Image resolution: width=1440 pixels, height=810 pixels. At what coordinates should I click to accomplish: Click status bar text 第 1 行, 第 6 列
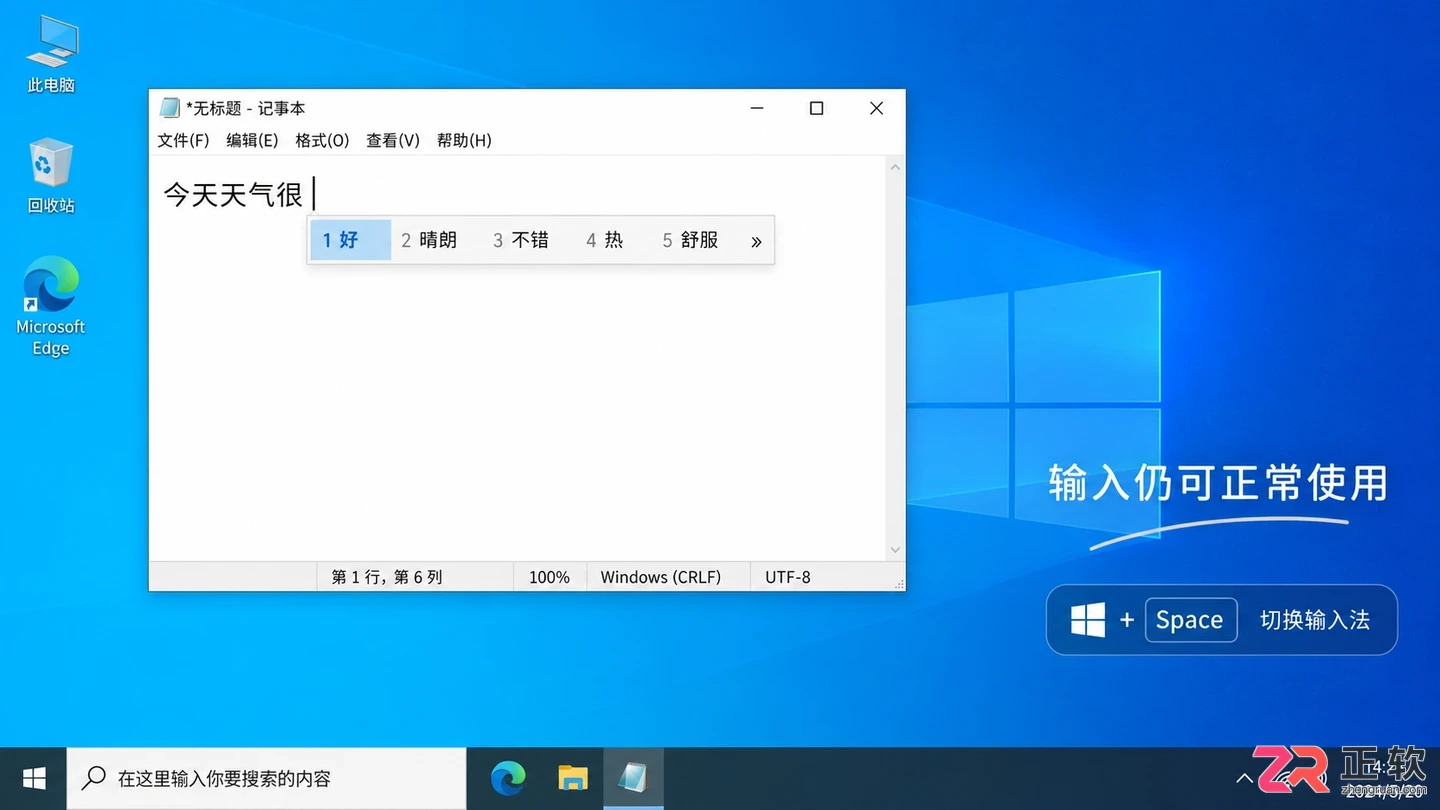[x=387, y=577]
